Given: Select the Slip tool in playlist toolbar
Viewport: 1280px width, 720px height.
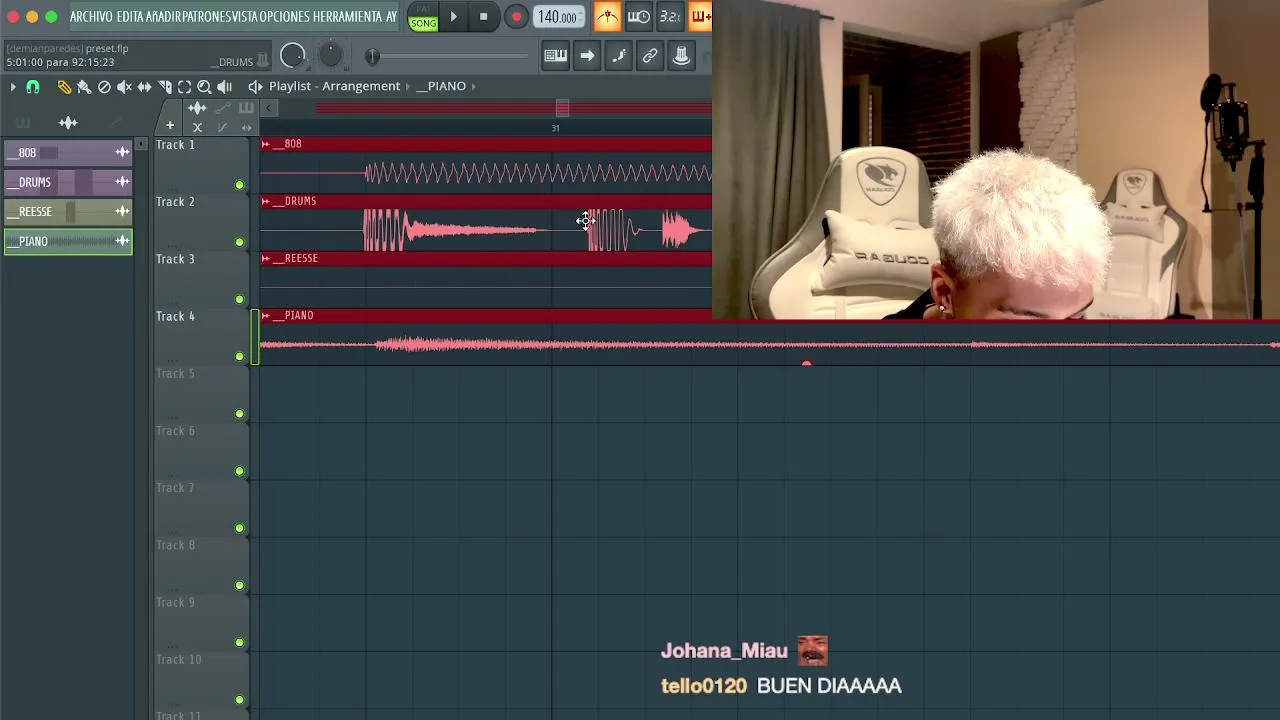Looking at the screenshot, I should [x=144, y=87].
